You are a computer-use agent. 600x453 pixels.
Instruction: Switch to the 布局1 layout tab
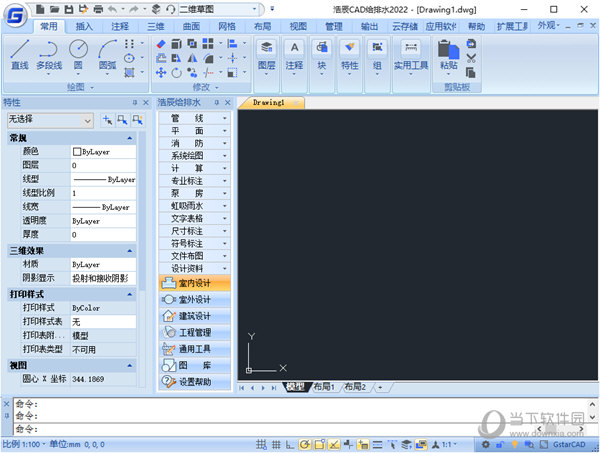(324, 387)
